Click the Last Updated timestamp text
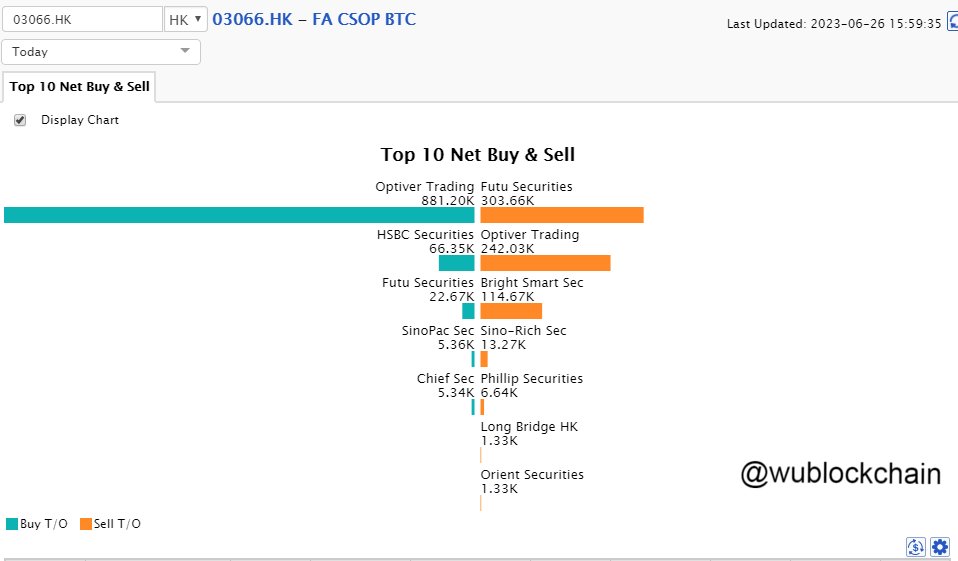 pos(834,24)
